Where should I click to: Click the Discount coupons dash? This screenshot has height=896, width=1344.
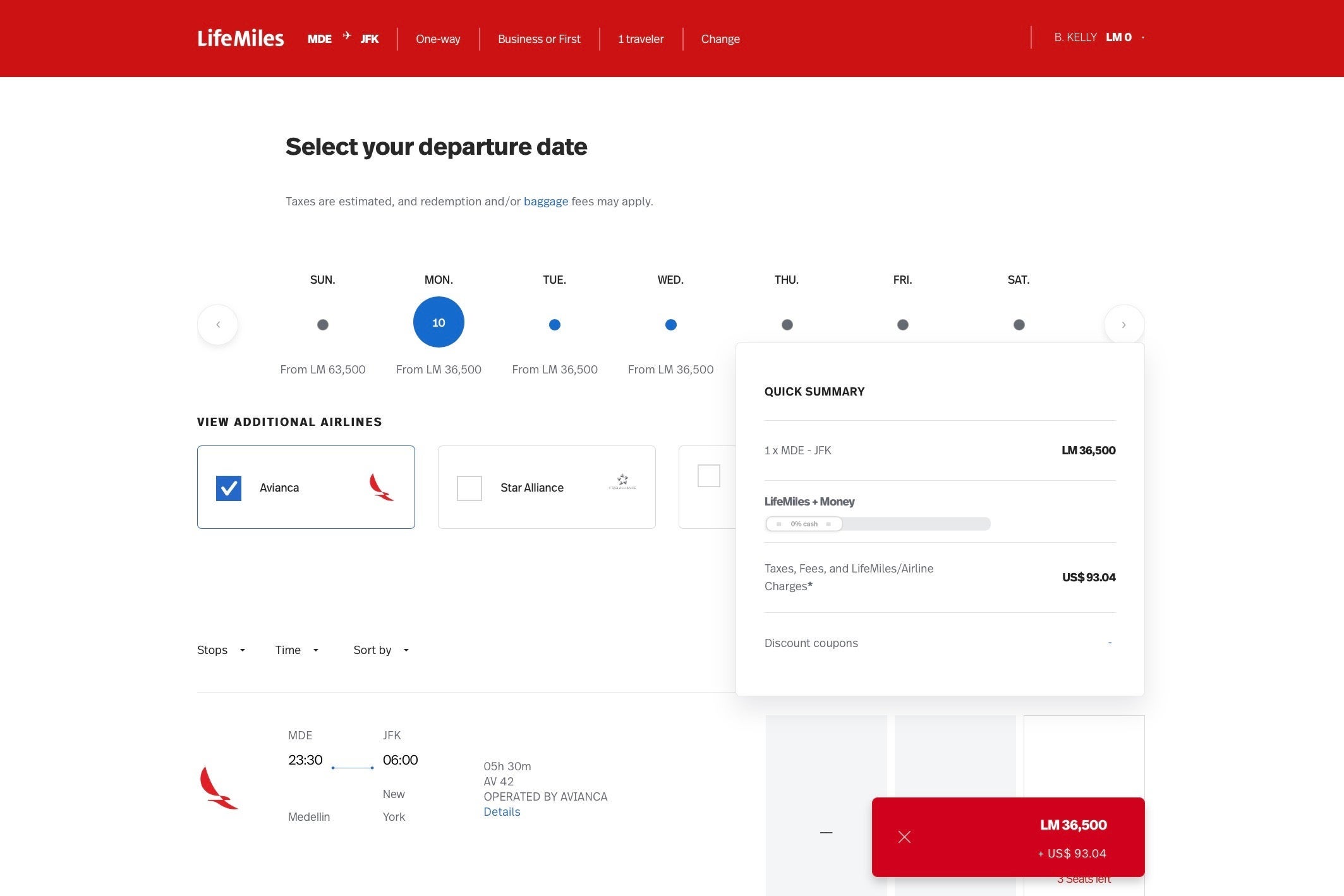coord(1110,643)
